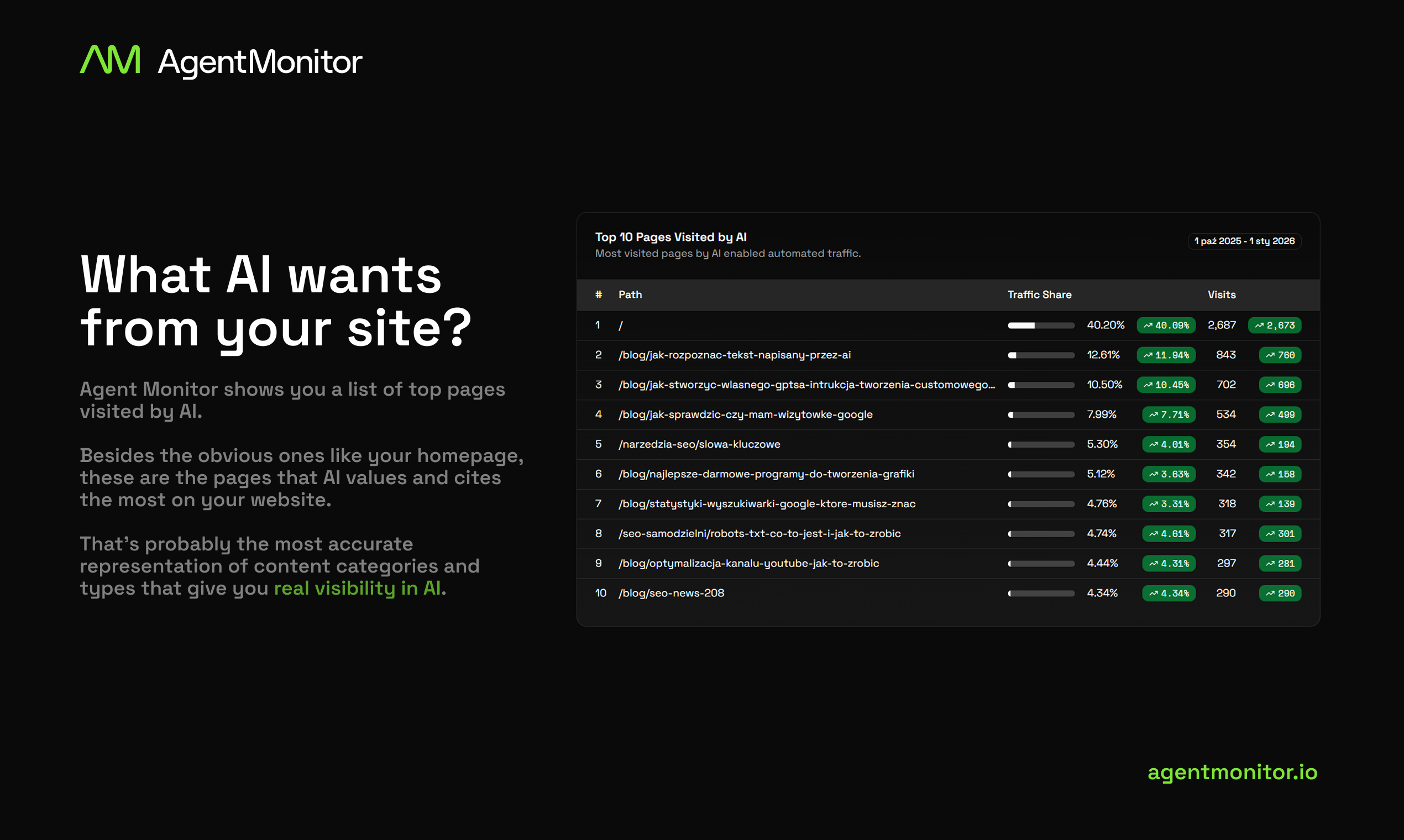Click the AgentMonitor logo icon

pyautogui.click(x=110, y=59)
